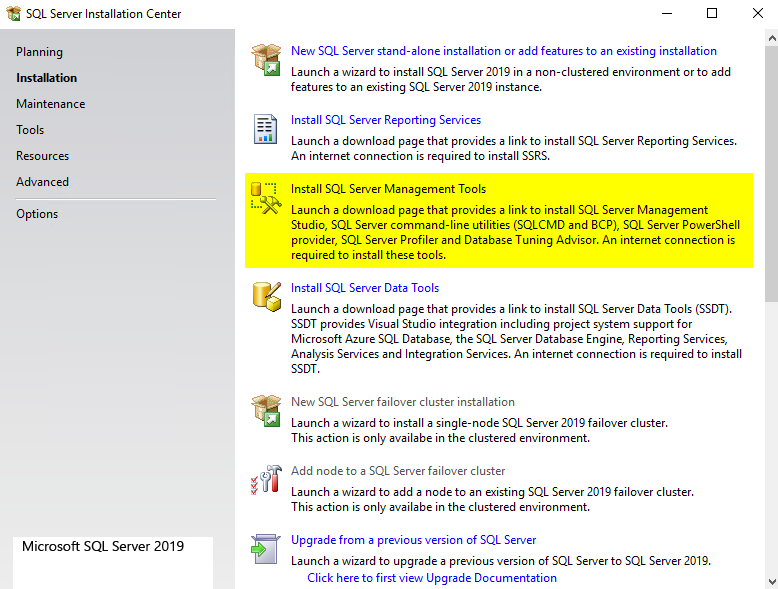Viewport: 778px width, 589px height.
Task: Click the upgrade from previous version icon
Action: pos(266,549)
